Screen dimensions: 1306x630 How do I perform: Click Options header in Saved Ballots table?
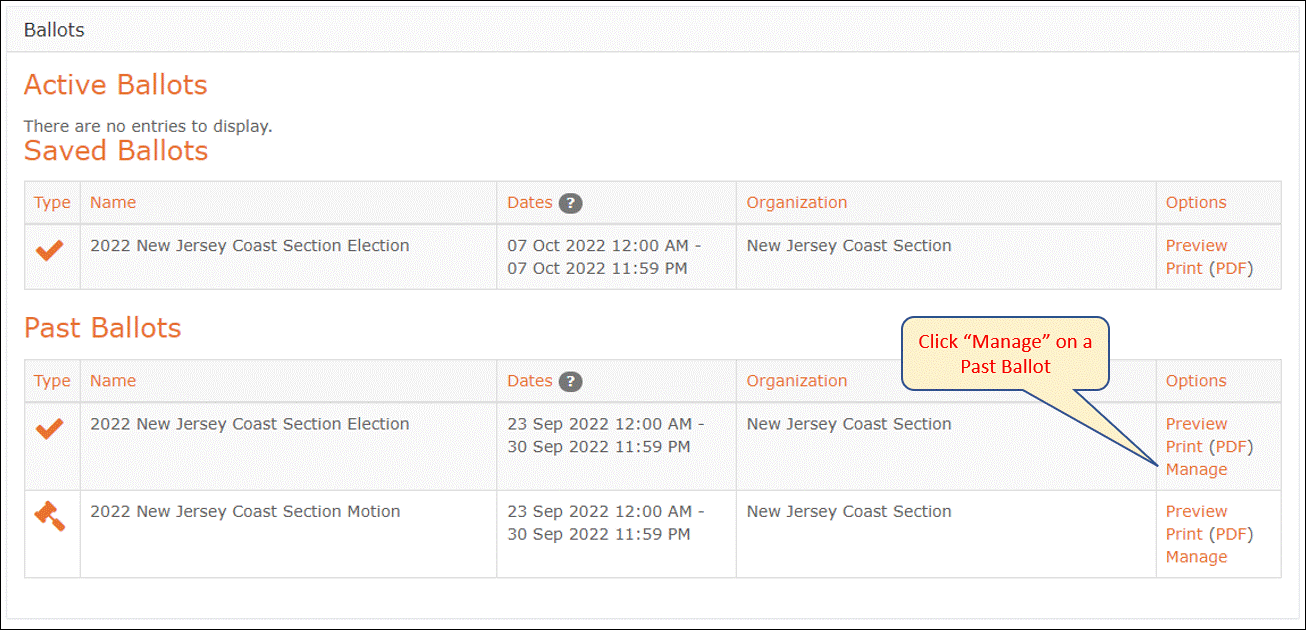(x=1196, y=202)
